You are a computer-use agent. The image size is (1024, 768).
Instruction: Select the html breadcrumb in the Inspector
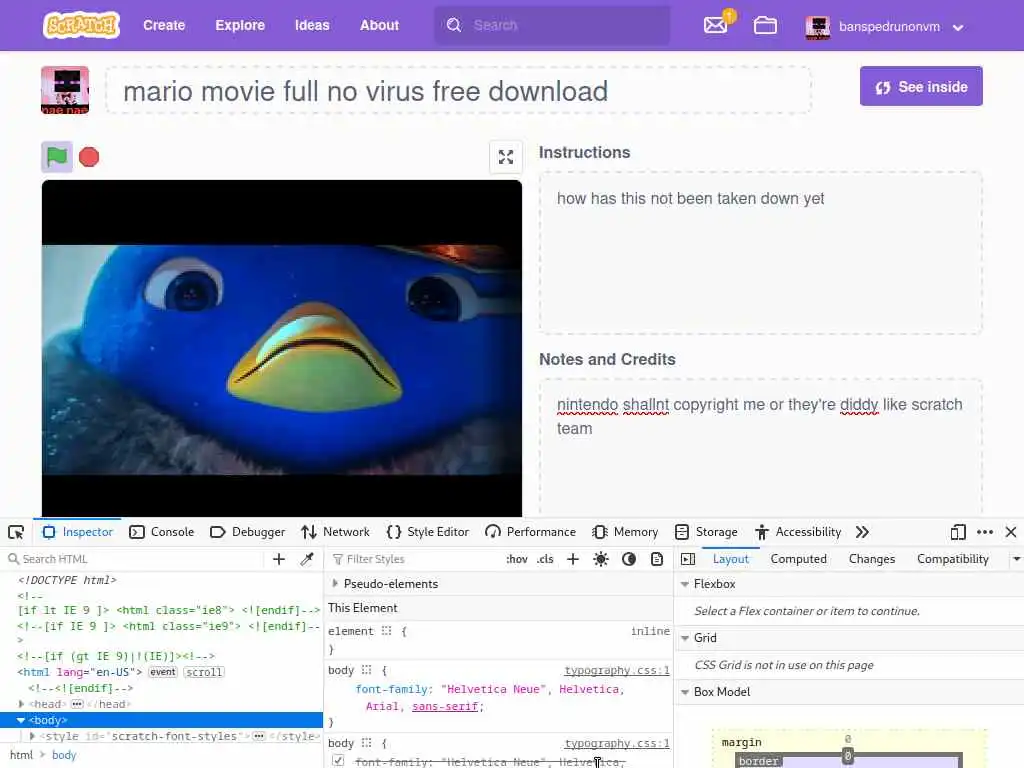click(21, 755)
